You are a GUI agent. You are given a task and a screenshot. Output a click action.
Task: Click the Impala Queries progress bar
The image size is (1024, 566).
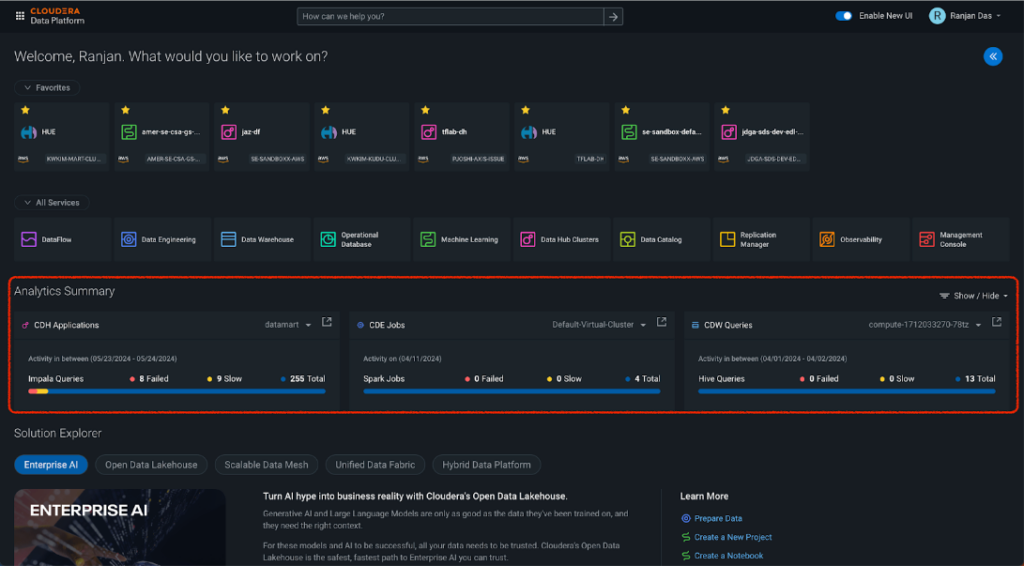click(x=176, y=391)
